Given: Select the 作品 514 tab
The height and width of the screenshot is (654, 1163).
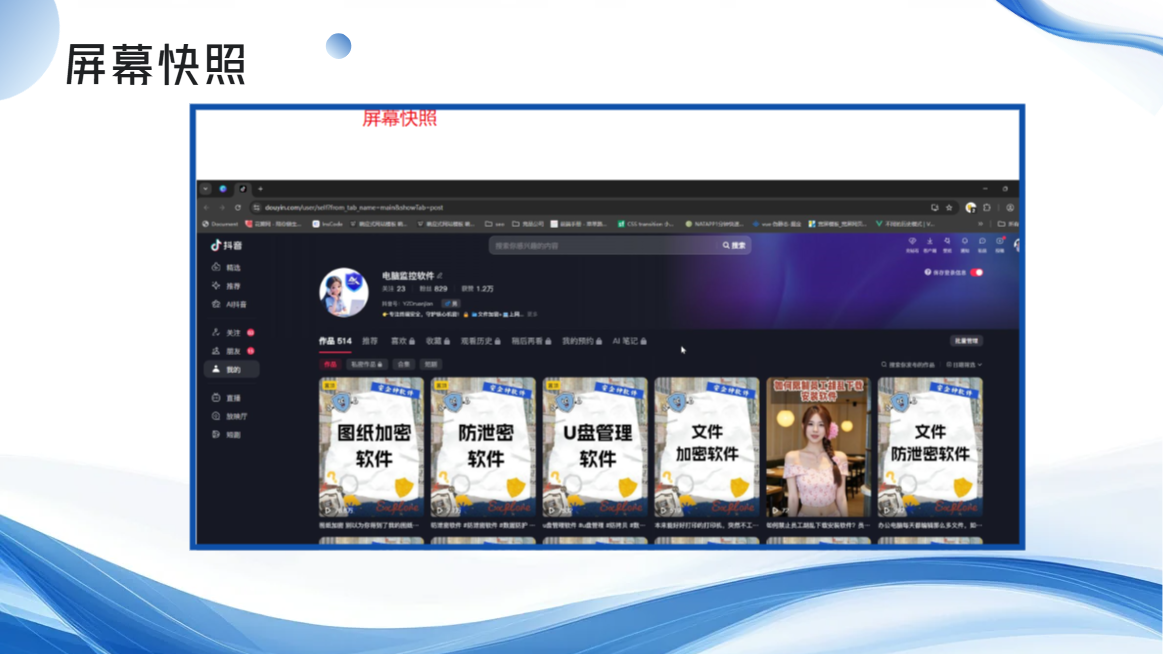Looking at the screenshot, I should click(335, 341).
